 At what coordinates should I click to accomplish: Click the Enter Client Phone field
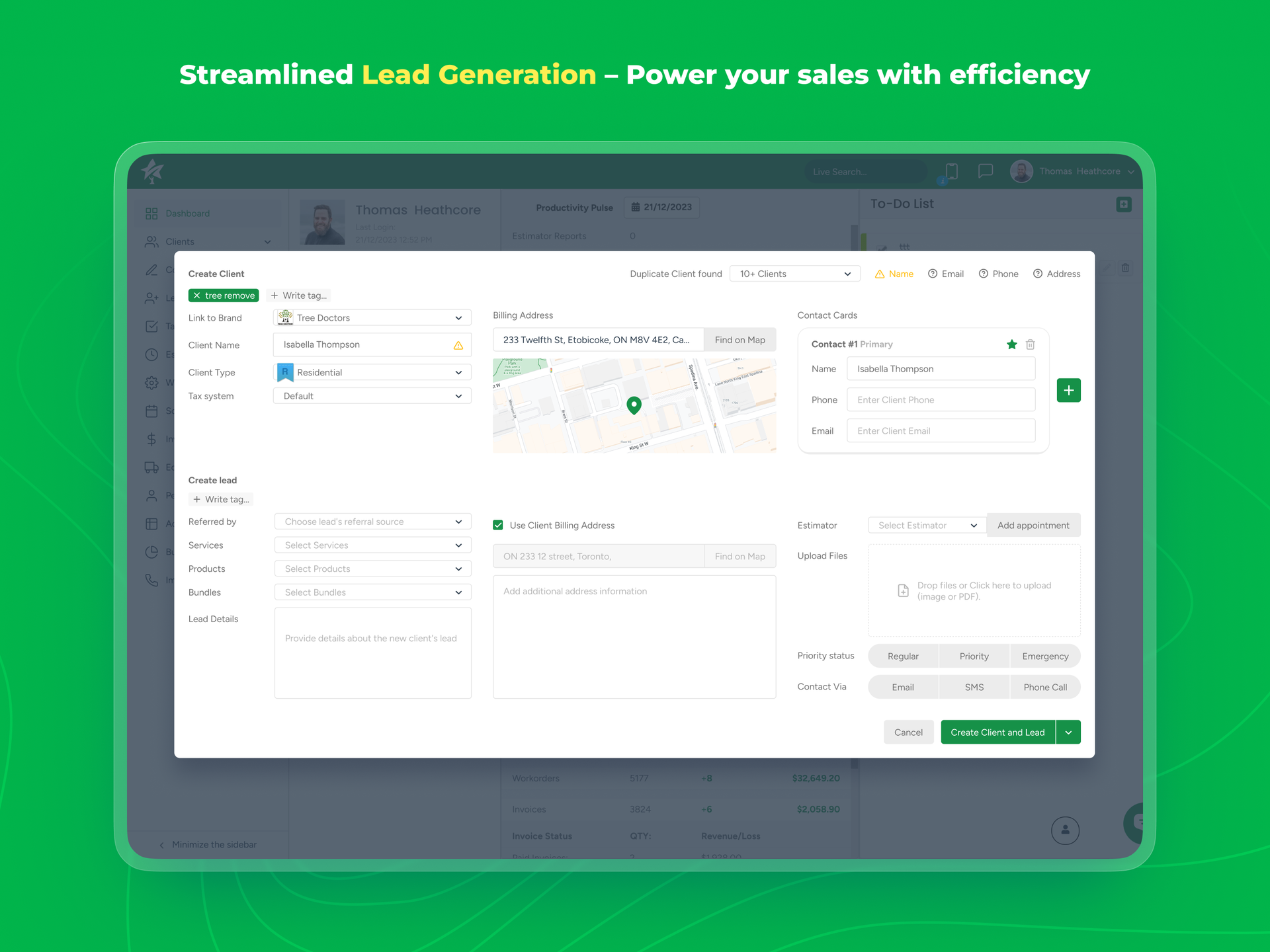click(x=940, y=400)
